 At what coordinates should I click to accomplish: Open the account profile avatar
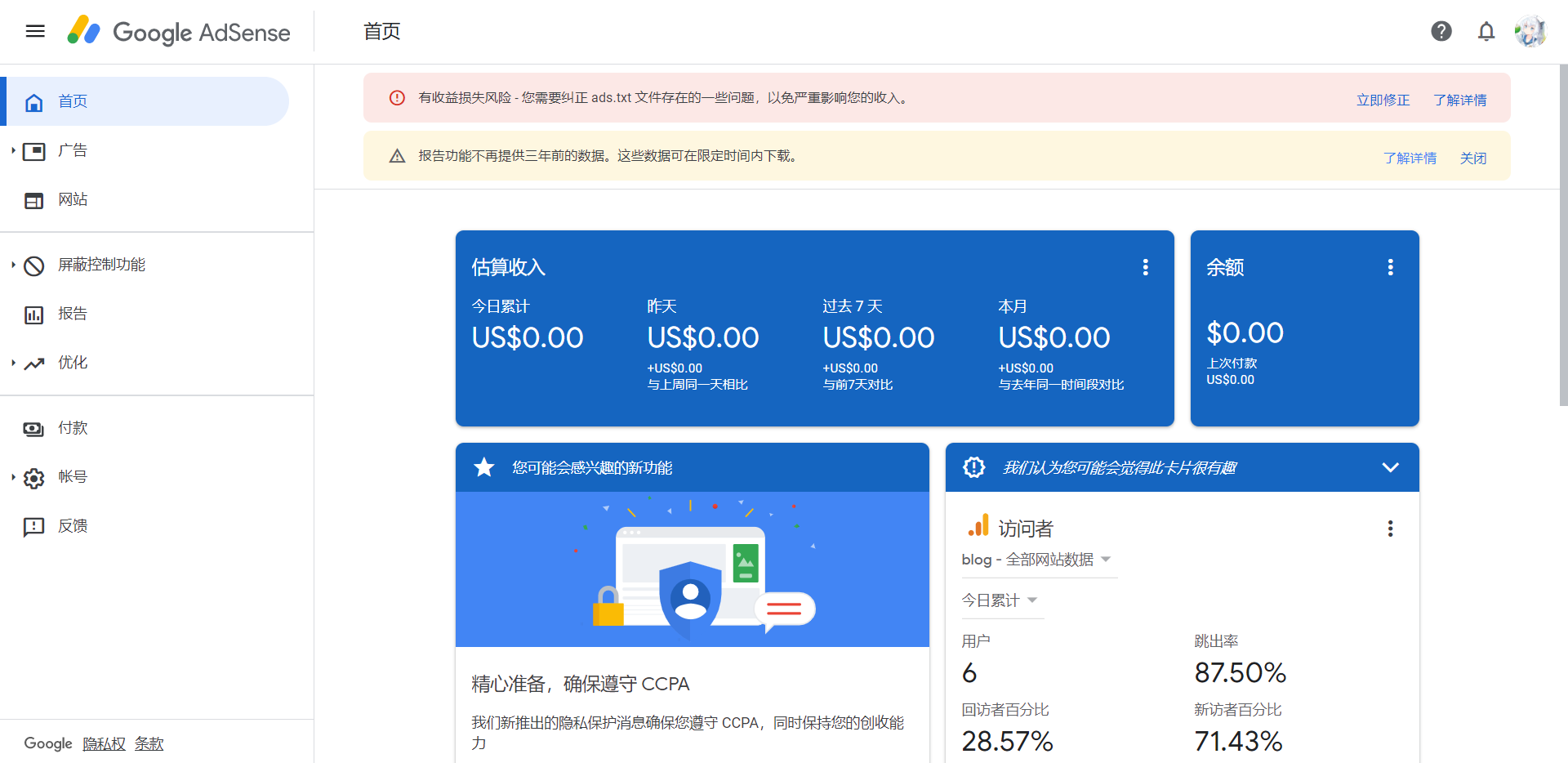pos(1530,32)
